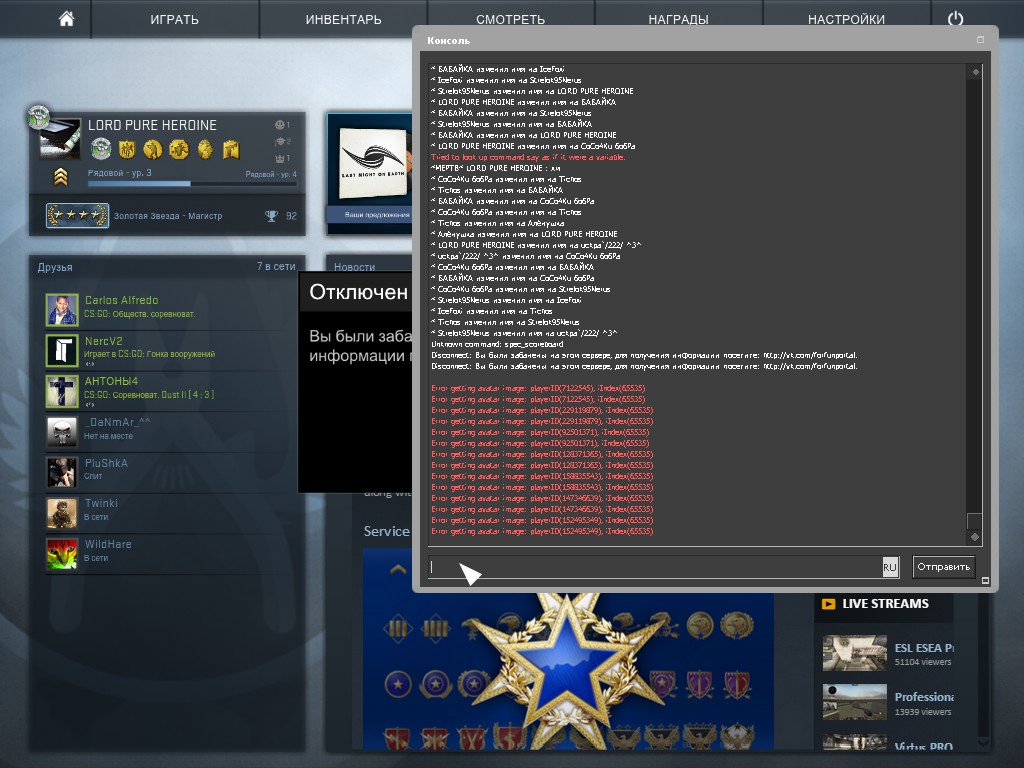Click the console scrollbar down arrow

pyautogui.click(x=975, y=537)
